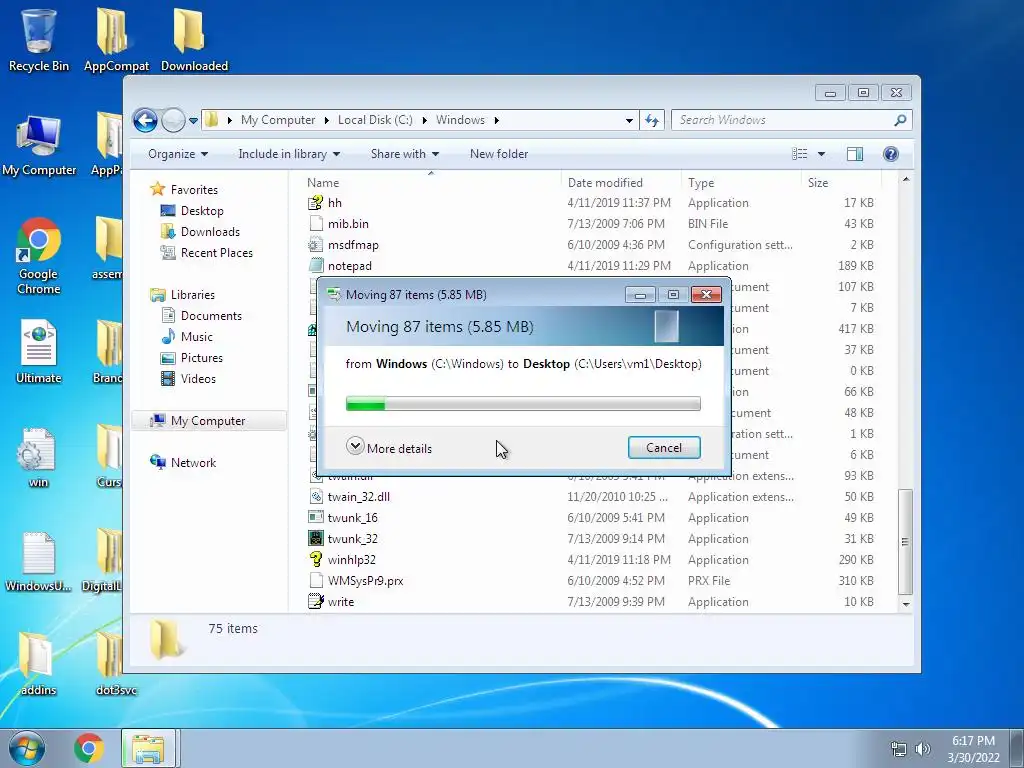Open Include in library dropdown
The image size is (1024, 768).
289,154
